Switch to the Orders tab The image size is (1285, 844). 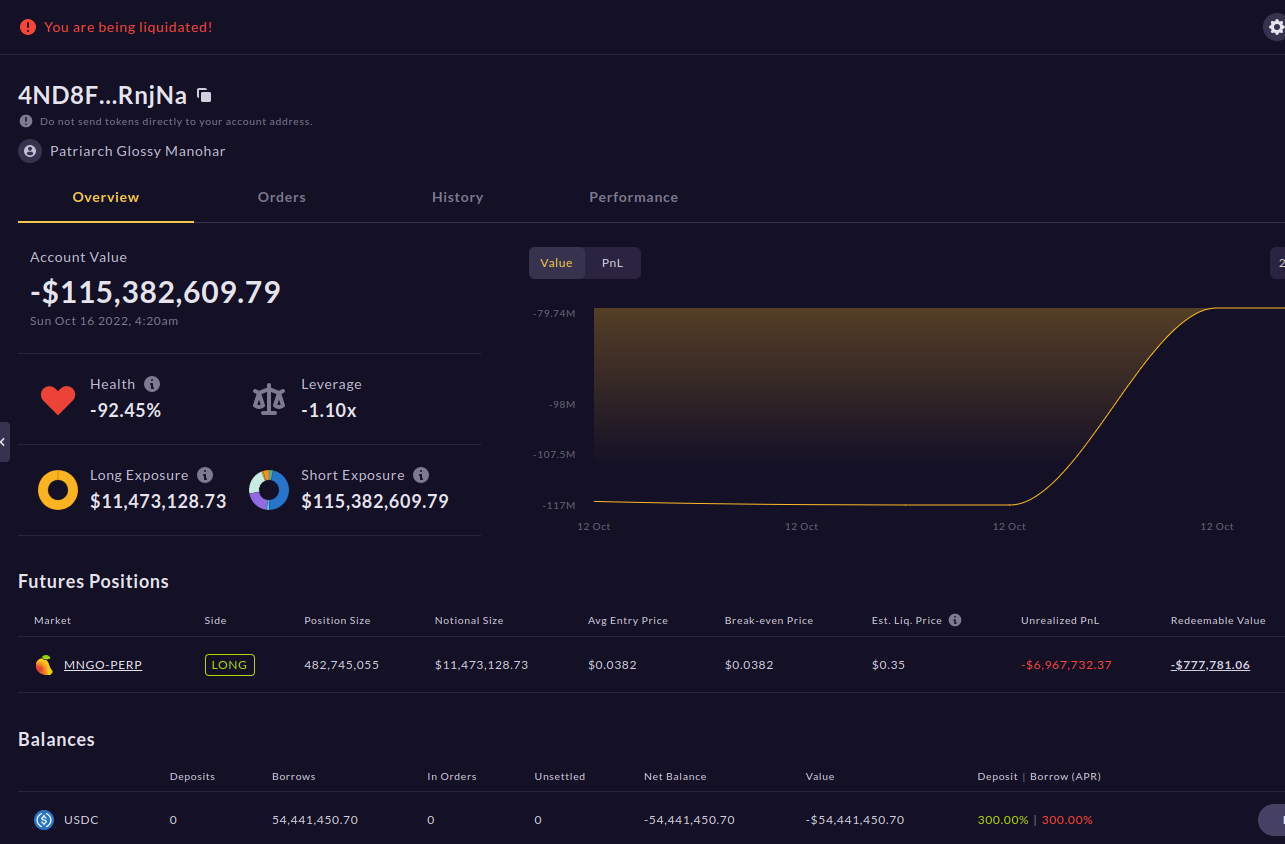tap(282, 197)
